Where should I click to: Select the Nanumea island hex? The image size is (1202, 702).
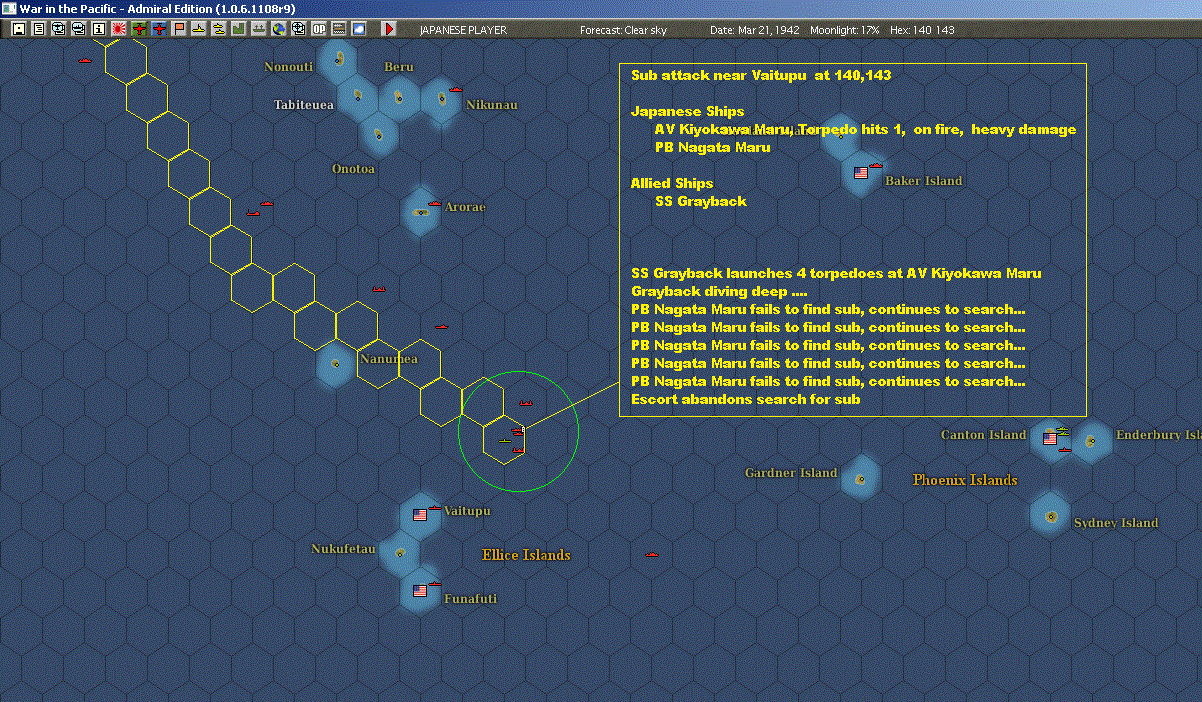click(335, 364)
